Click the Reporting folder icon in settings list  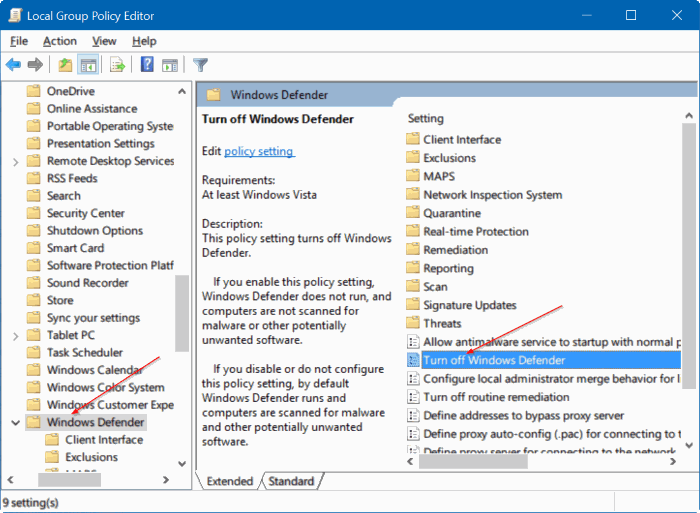[413, 268]
